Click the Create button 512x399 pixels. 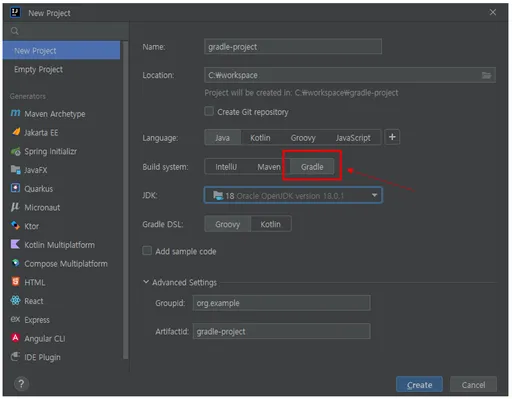pos(419,385)
